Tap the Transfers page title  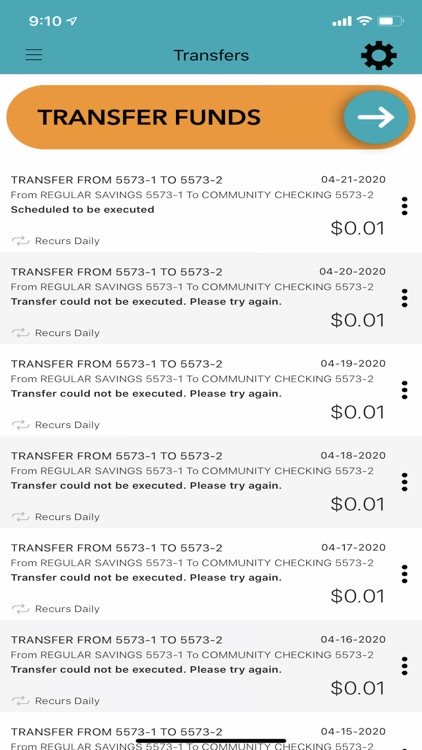[211, 55]
